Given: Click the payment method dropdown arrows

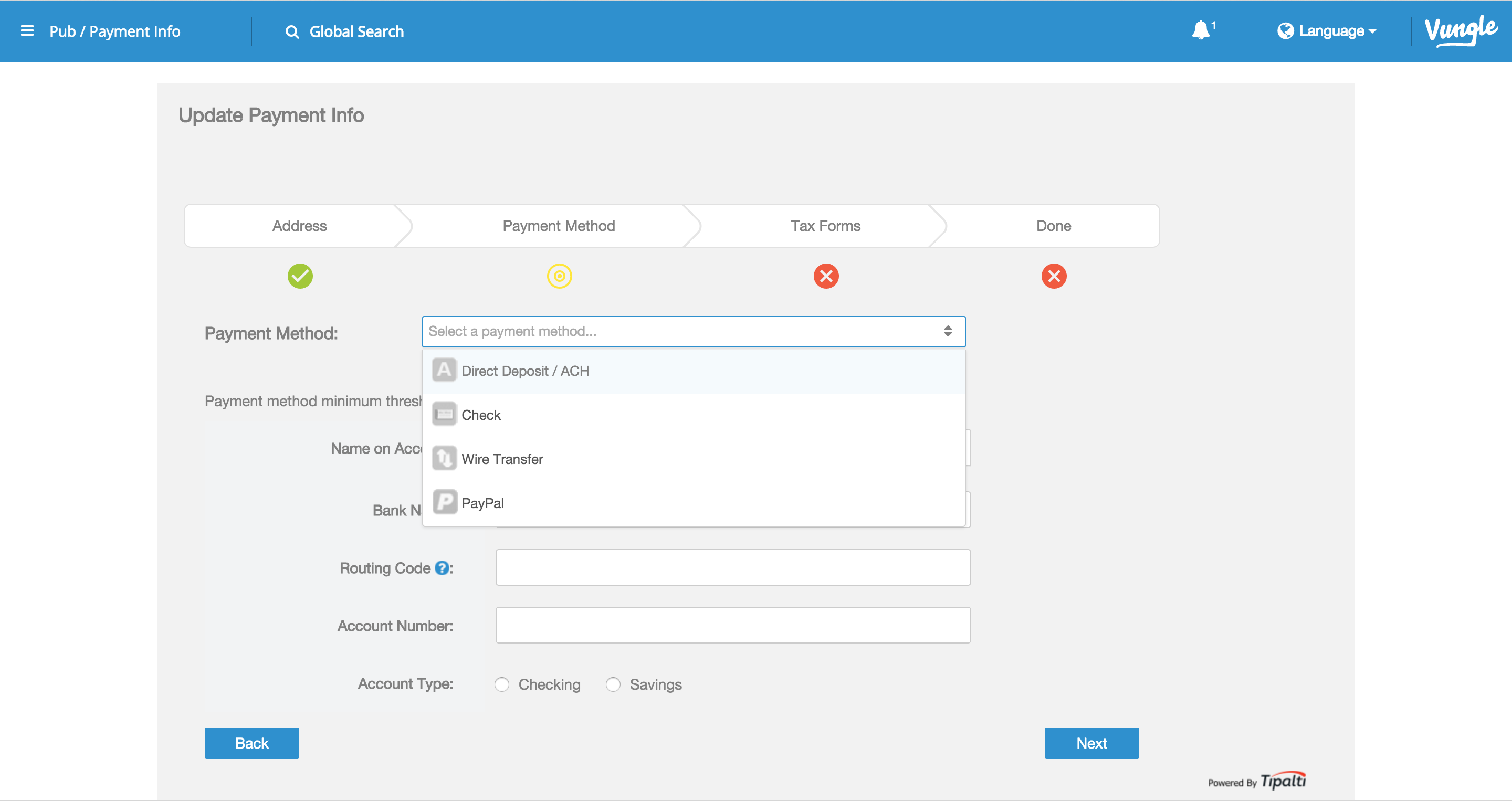Looking at the screenshot, I should [x=947, y=332].
